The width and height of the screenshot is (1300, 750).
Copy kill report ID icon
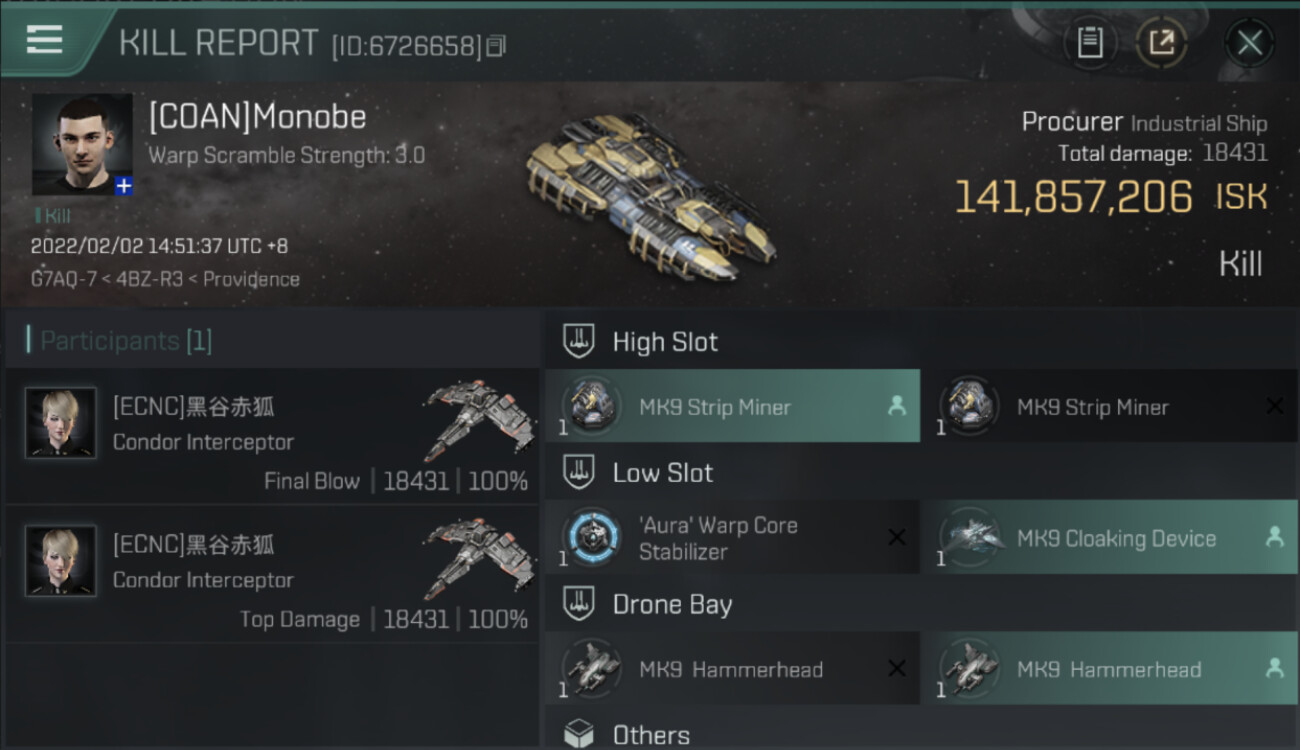(497, 45)
